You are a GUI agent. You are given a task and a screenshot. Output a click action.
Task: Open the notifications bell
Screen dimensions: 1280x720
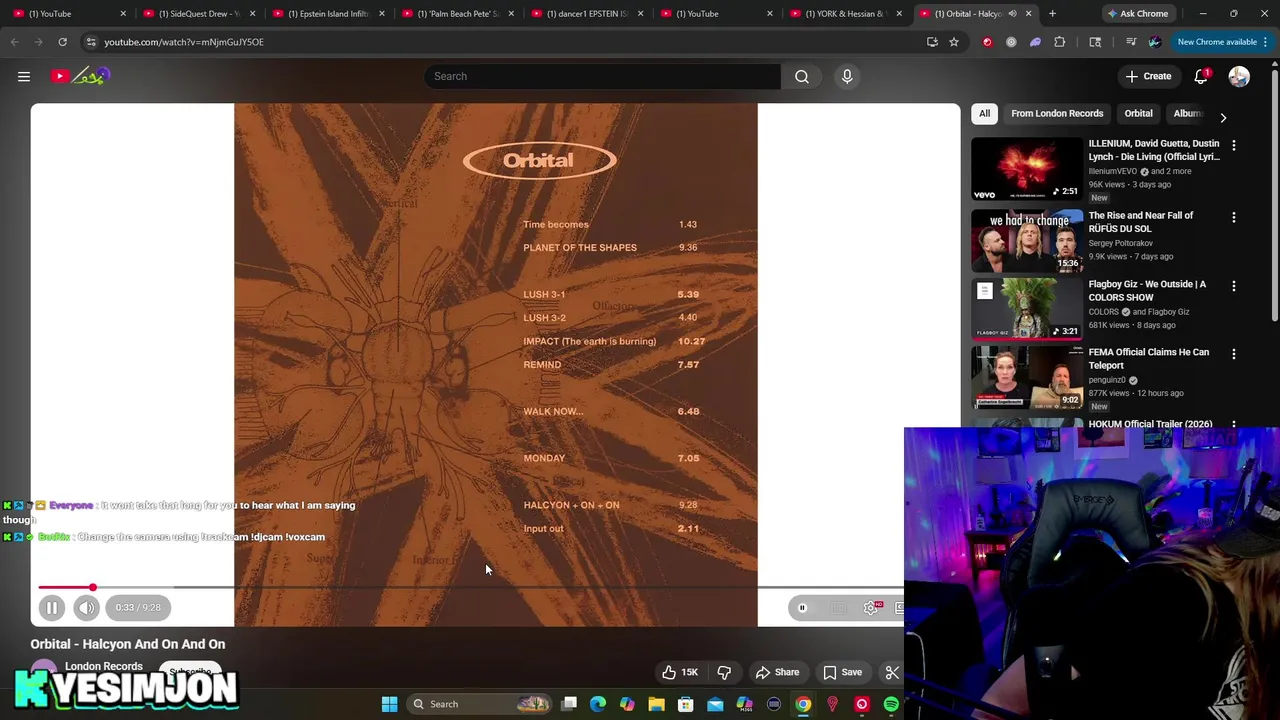(1201, 76)
